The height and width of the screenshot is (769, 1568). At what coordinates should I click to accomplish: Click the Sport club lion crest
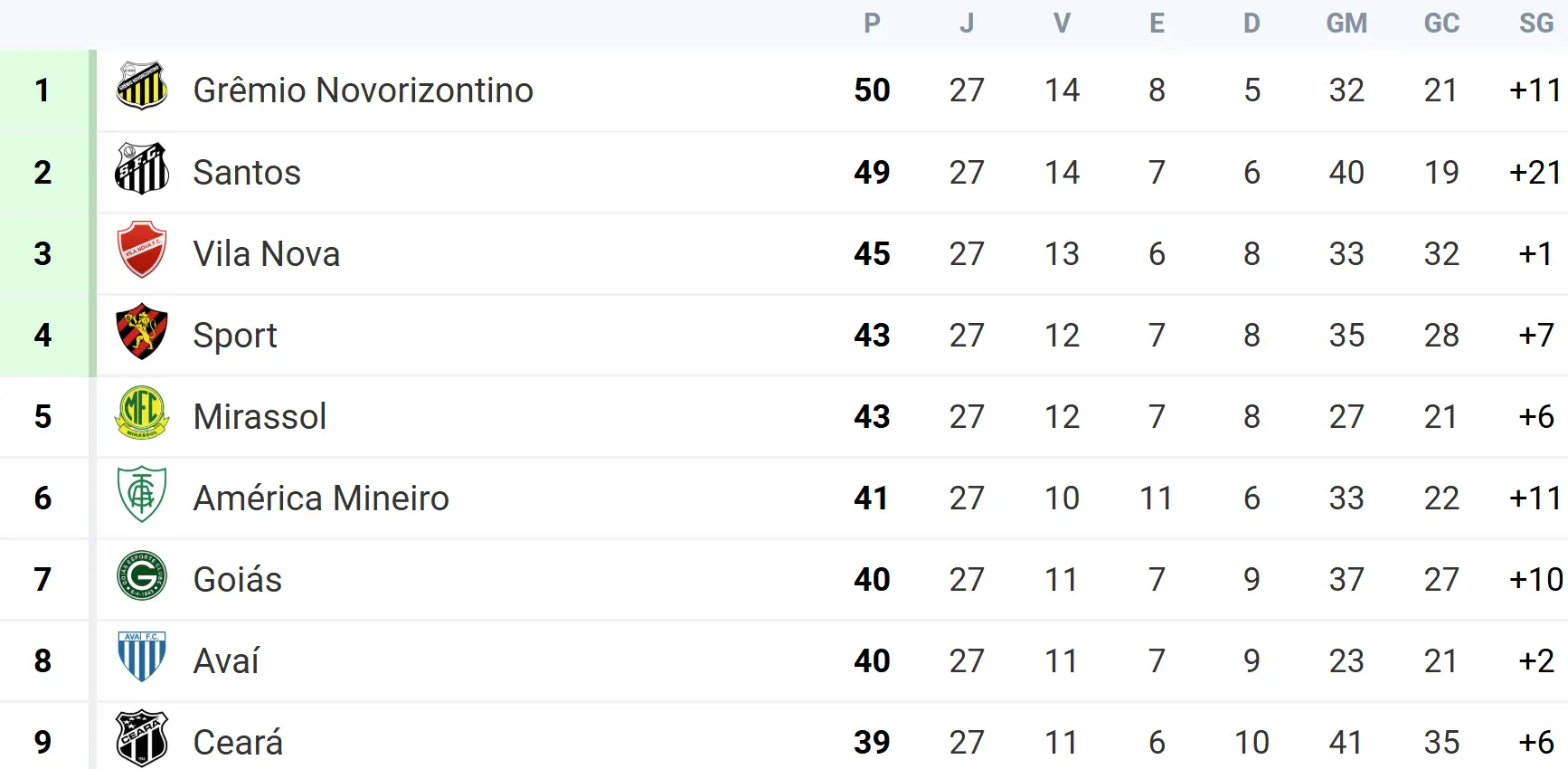(x=142, y=331)
